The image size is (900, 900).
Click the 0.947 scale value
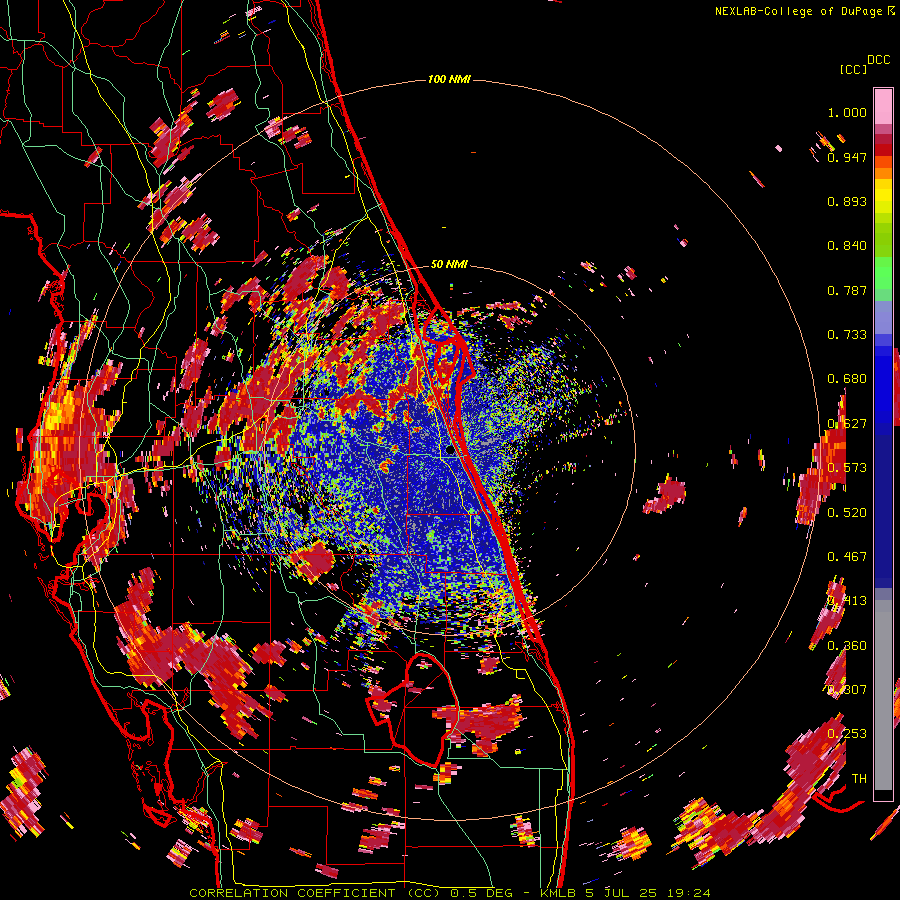[x=847, y=157]
